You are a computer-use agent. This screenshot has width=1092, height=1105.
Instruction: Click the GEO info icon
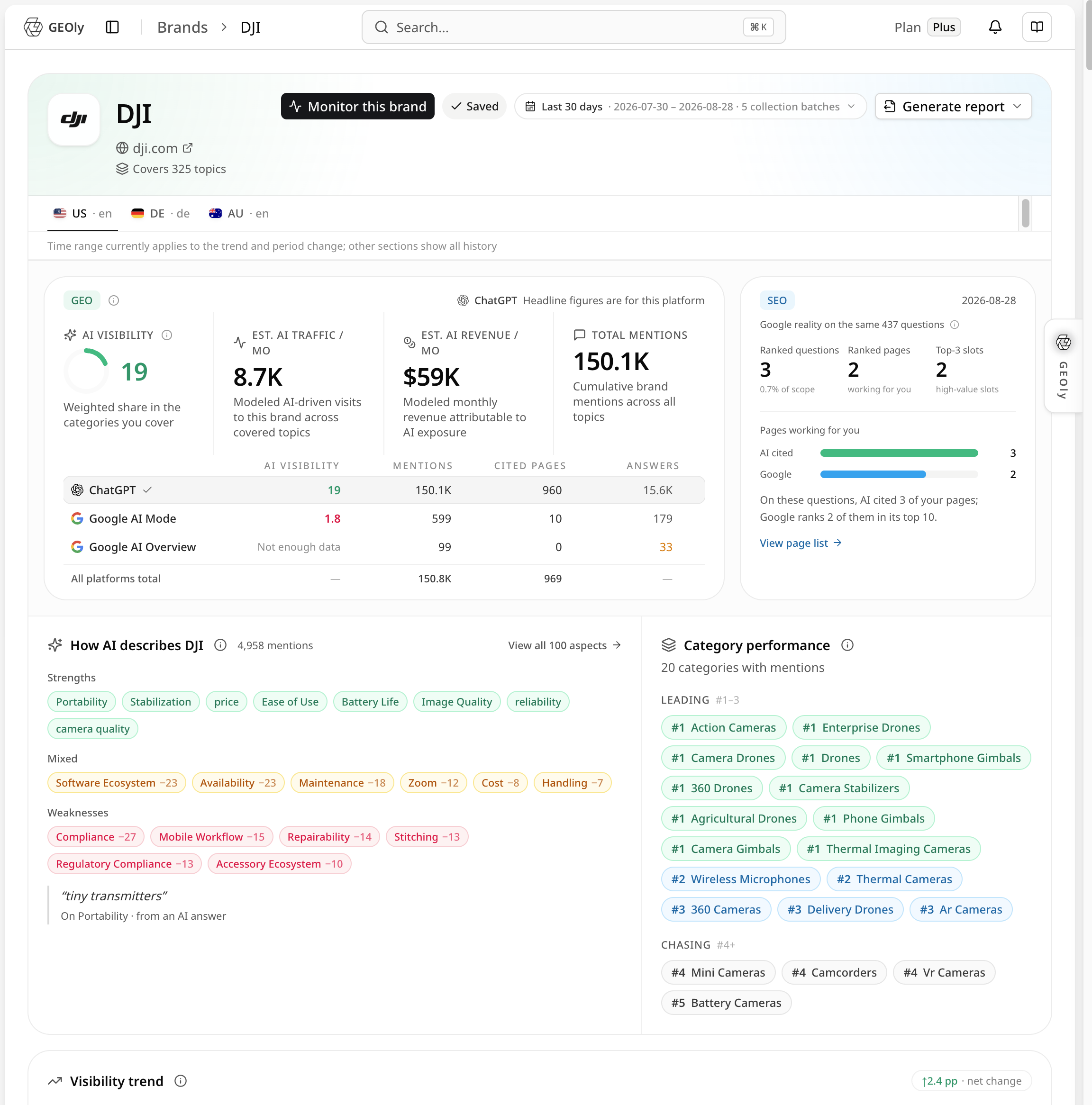[x=114, y=300]
